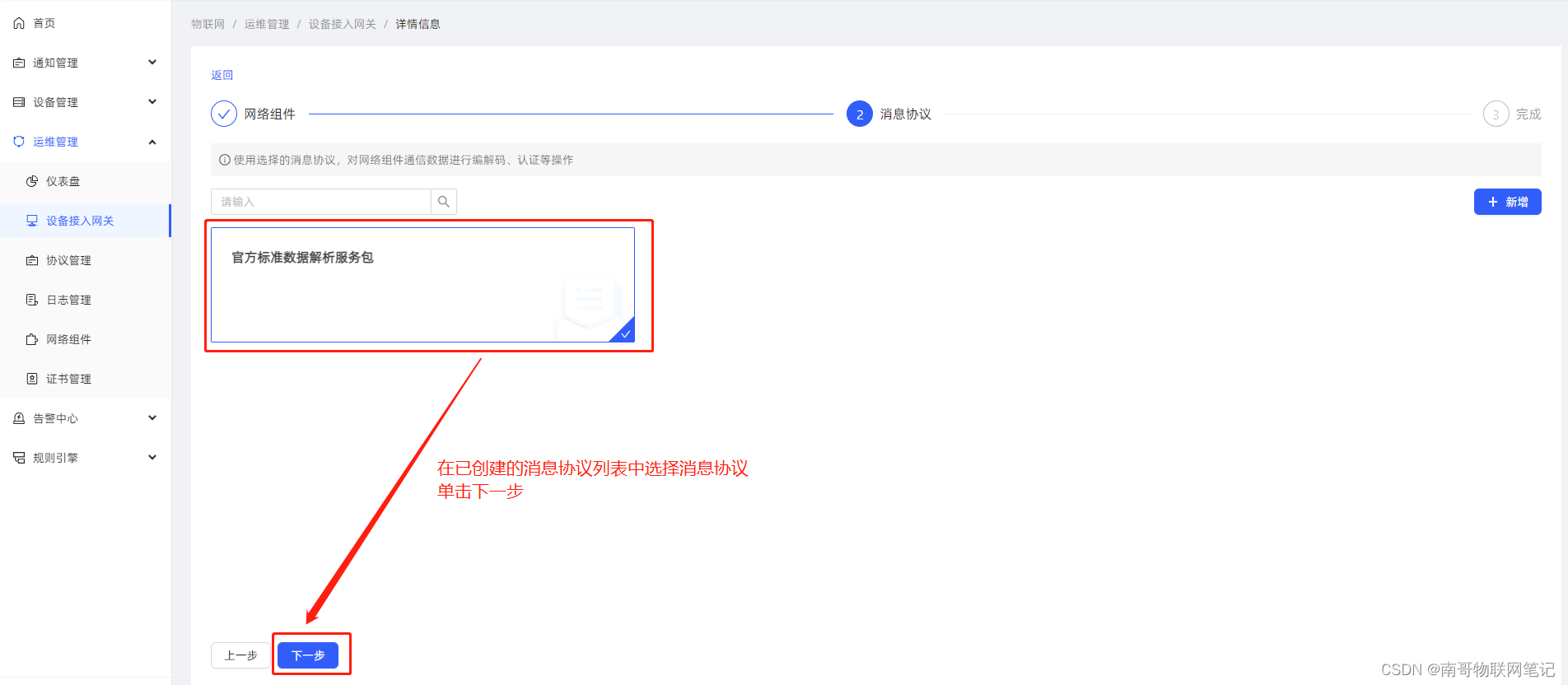Click the 通知管理 sidebar icon
This screenshot has height=685, width=1568.
coord(19,63)
